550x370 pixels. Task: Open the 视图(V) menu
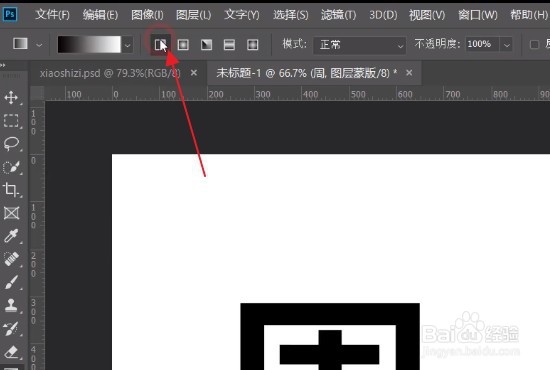[x=427, y=15]
